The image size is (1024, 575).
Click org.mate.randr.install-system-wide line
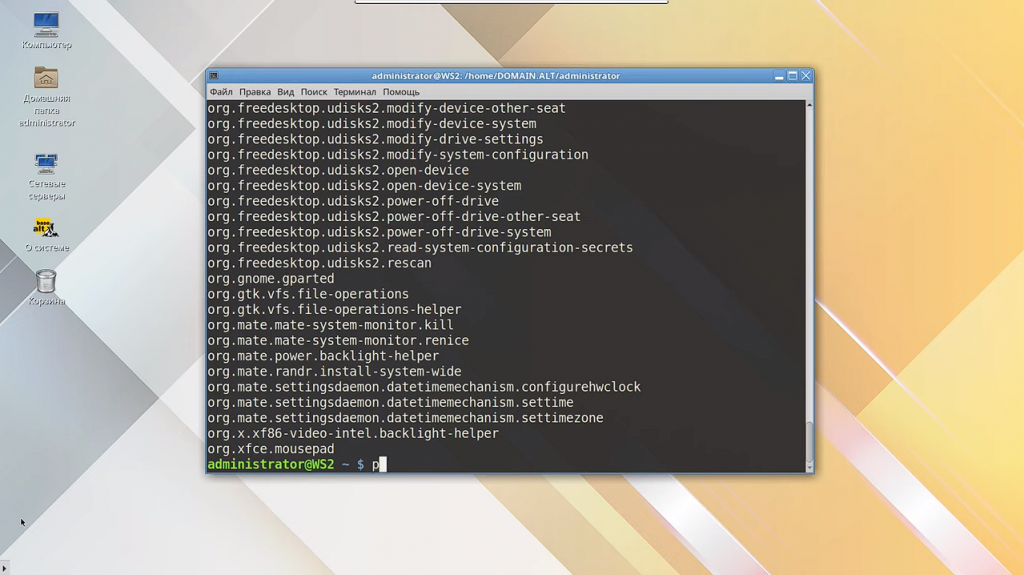[x=334, y=372]
